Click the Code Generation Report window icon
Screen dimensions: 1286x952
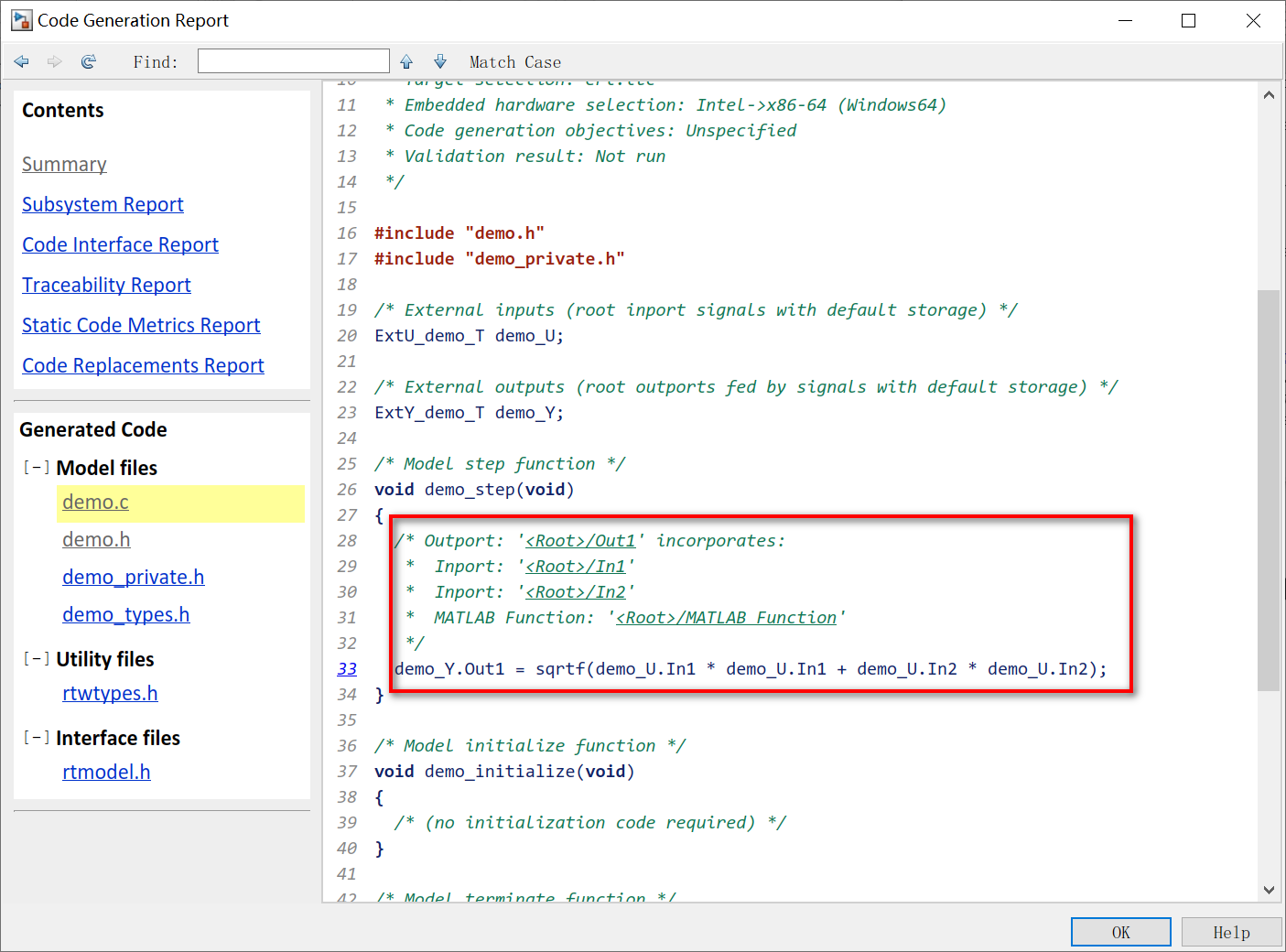(x=21, y=20)
